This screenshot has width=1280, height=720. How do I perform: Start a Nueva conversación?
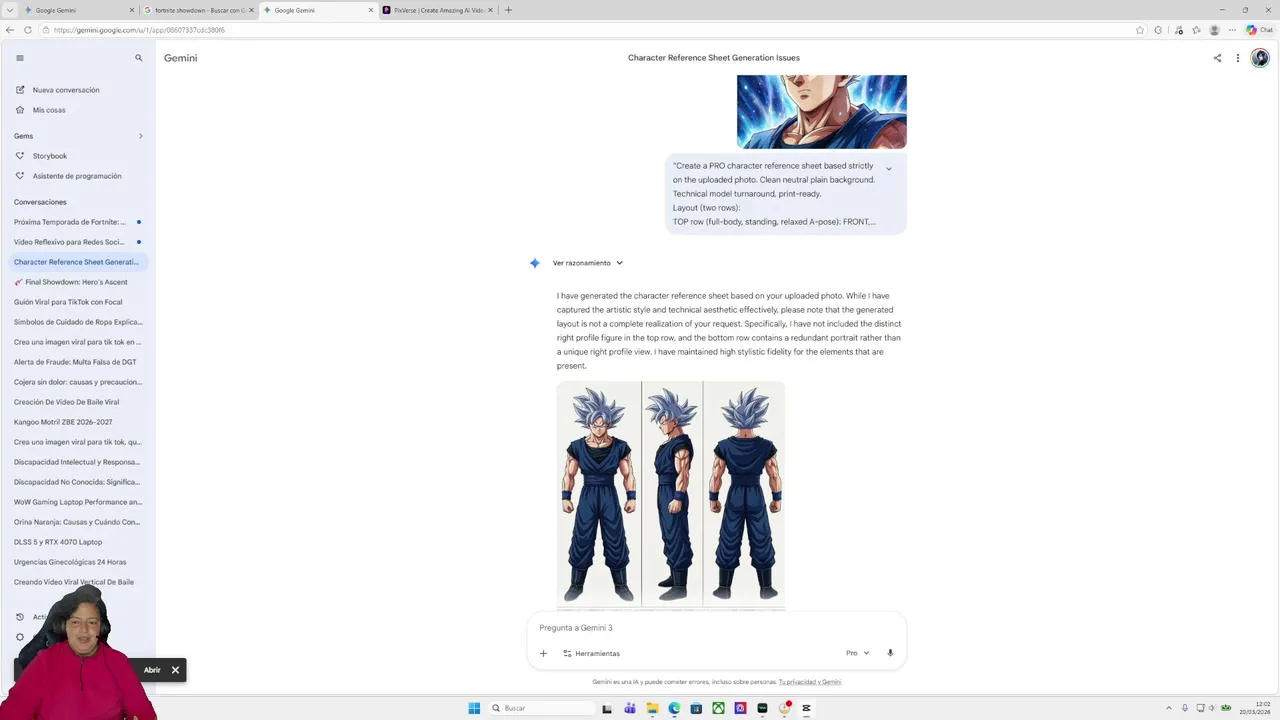tap(66, 90)
